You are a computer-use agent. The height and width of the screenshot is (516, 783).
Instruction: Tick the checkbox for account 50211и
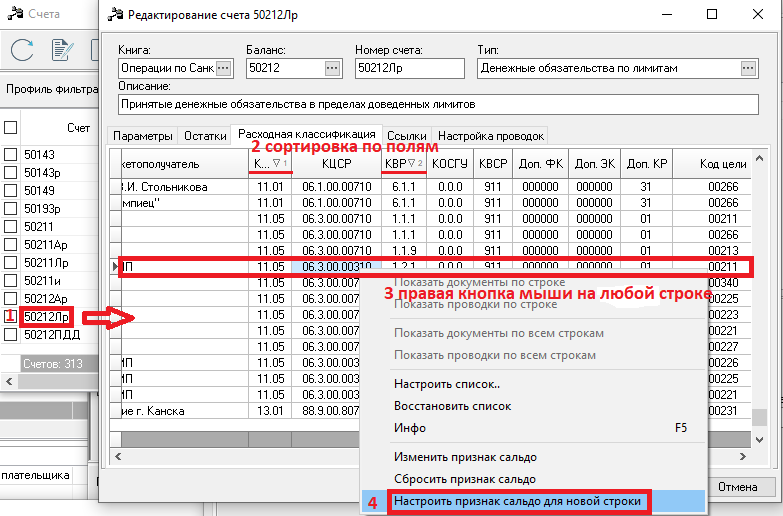click(10, 280)
